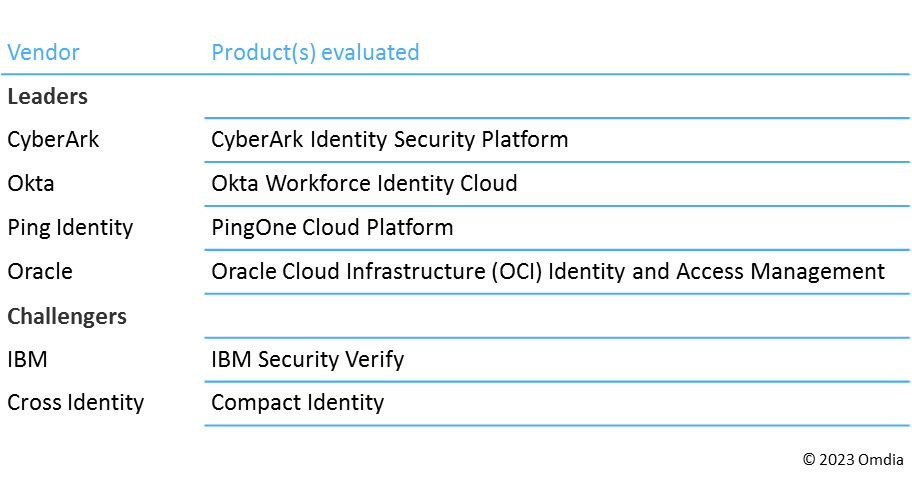This screenshot has width=912, height=492.
Task: Select the IBM Security Verify product
Action: 307,360
